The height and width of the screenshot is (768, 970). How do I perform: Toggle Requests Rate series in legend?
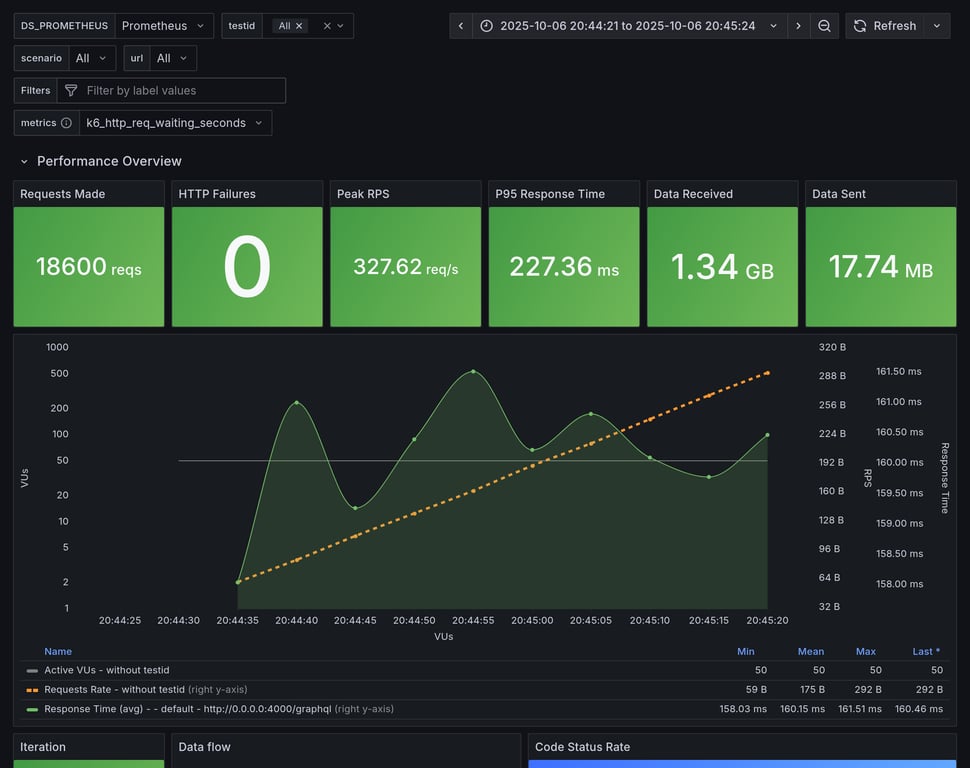[114, 689]
